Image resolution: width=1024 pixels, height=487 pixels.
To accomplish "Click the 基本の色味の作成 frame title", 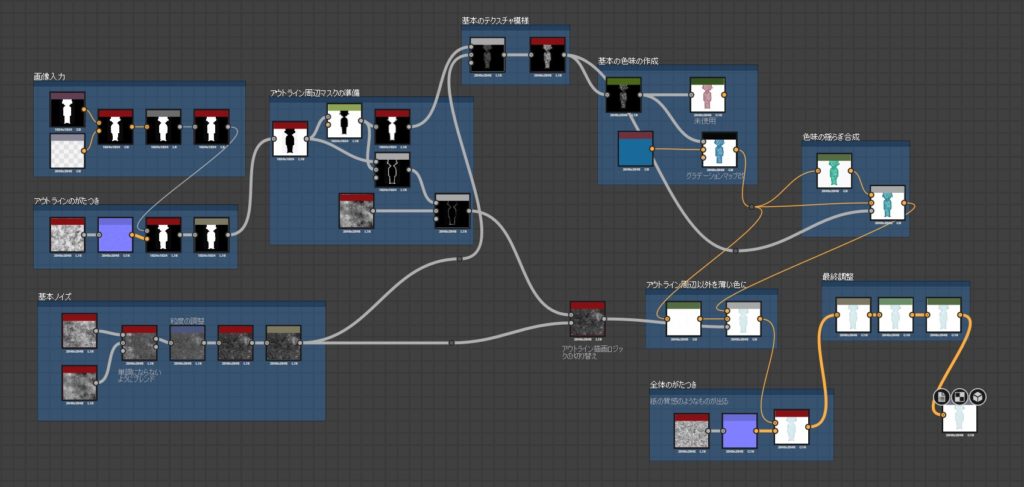I will (628, 61).
